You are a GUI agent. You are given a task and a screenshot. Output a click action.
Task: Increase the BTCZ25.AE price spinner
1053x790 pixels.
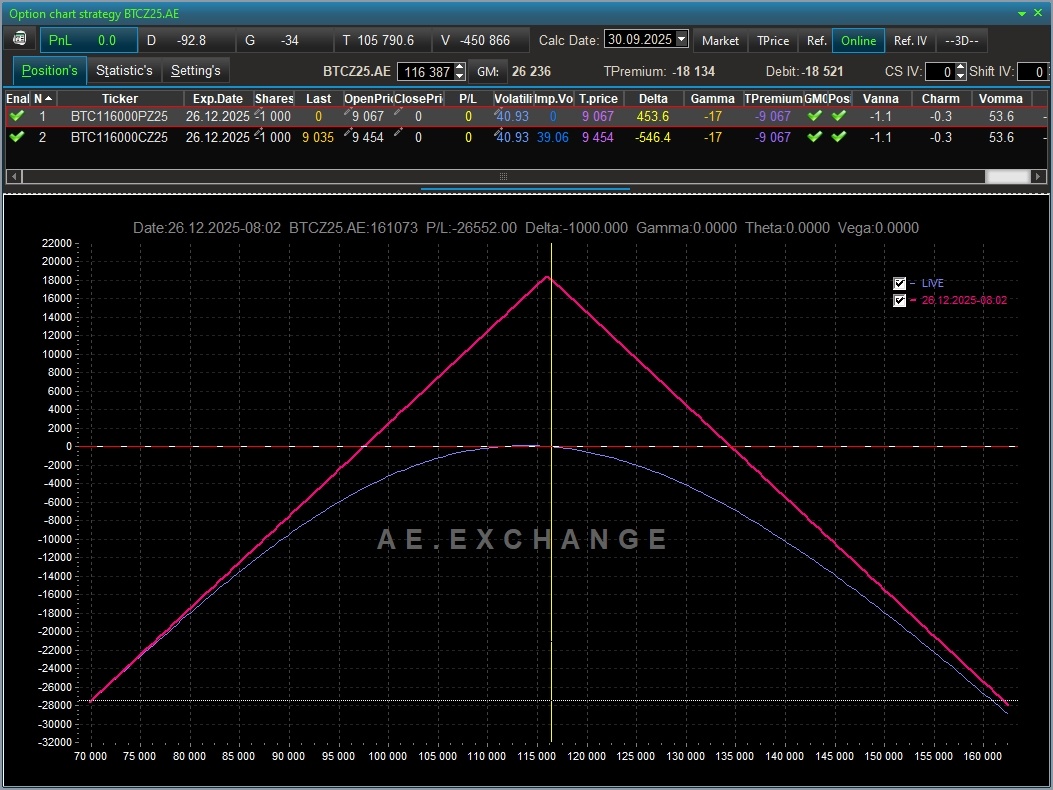[459, 67]
